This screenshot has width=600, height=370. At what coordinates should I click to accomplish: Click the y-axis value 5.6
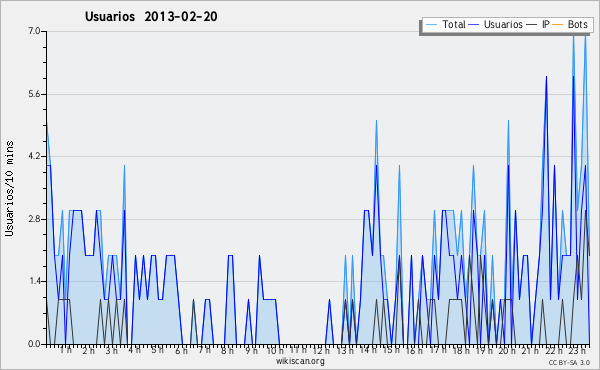[34, 94]
